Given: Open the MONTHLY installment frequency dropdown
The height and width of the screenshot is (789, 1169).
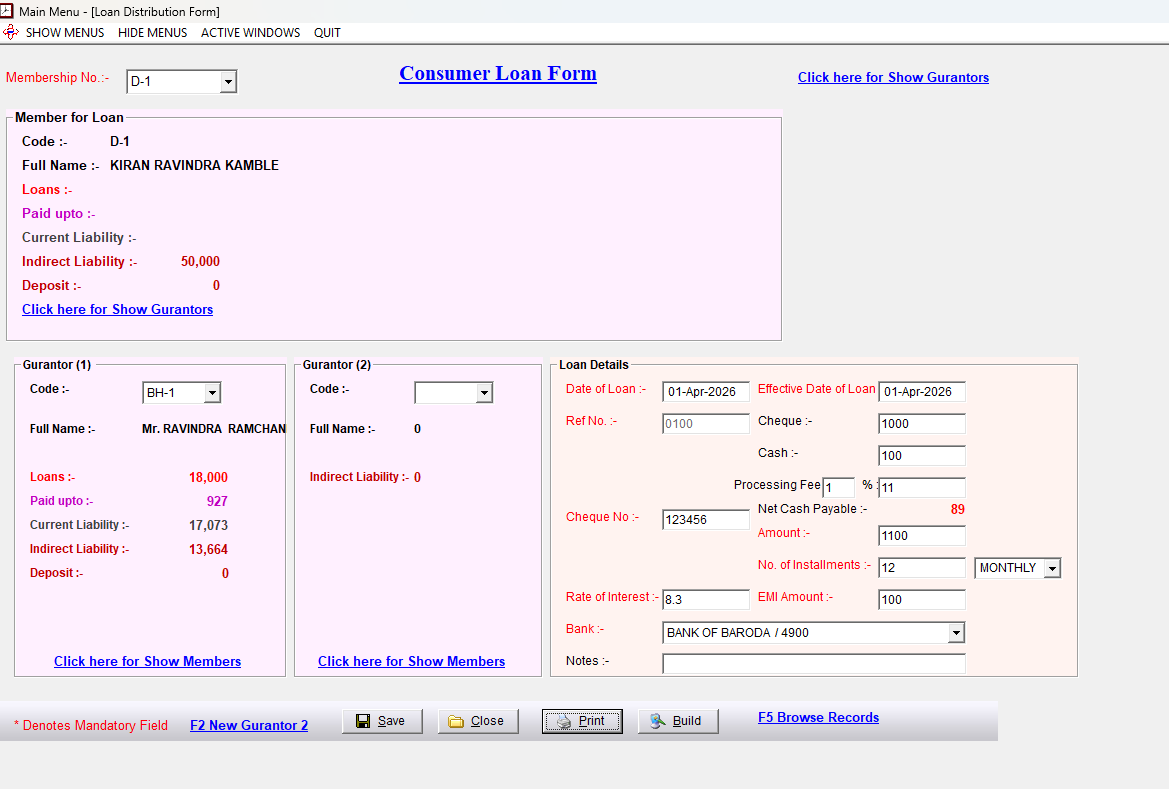Looking at the screenshot, I should pyautogui.click(x=1052, y=568).
